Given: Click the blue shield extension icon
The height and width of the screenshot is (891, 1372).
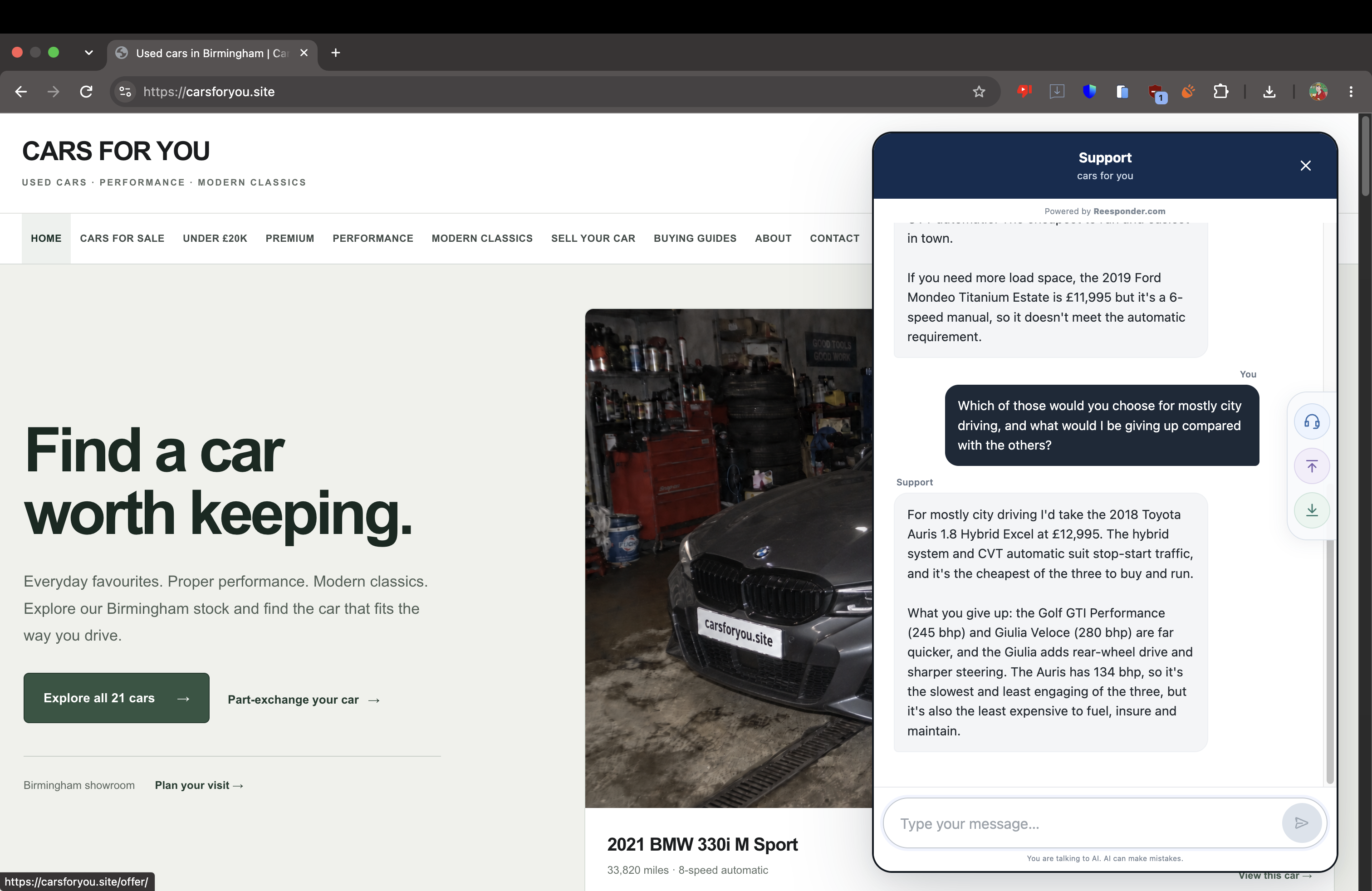Looking at the screenshot, I should pyautogui.click(x=1089, y=92).
